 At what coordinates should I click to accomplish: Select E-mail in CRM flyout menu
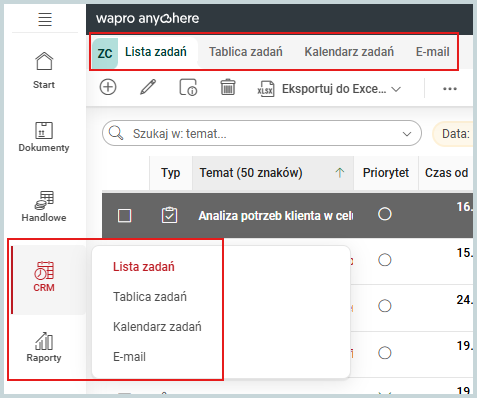129,357
